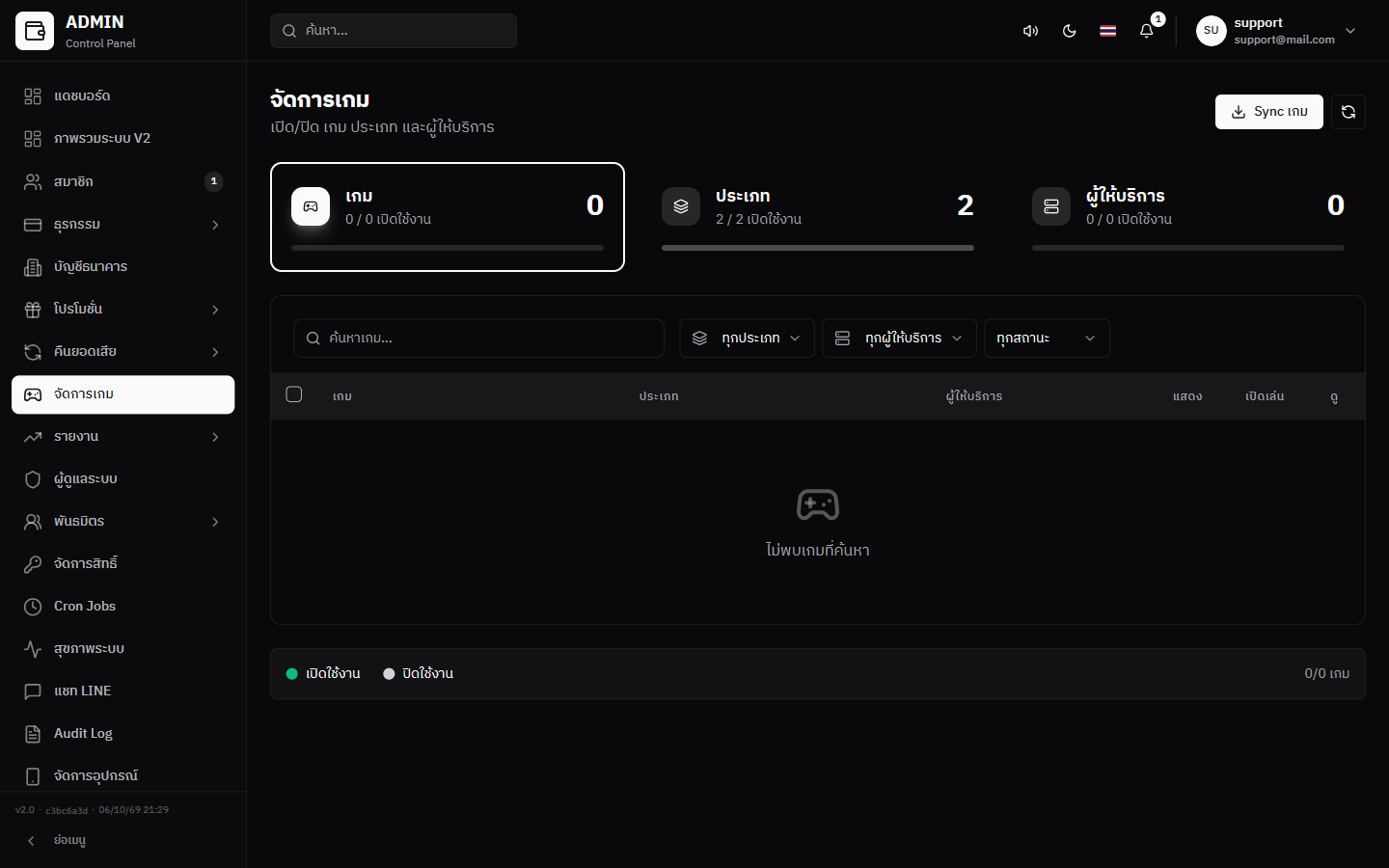Screen dimensions: 1389x868
Task: Open ภาพรวมระบบ V2 in the sidebar
Action: [x=123, y=139]
